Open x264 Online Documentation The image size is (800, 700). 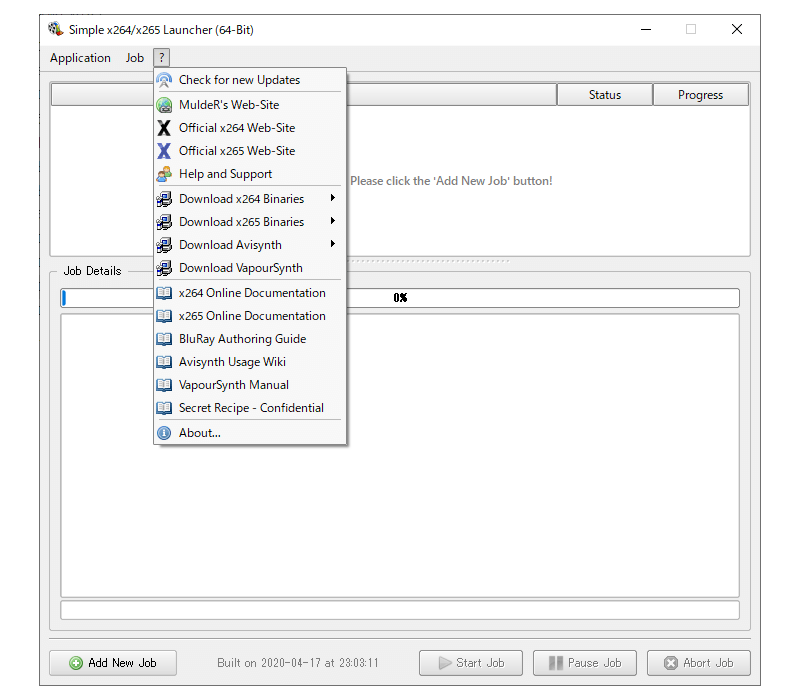coord(250,293)
